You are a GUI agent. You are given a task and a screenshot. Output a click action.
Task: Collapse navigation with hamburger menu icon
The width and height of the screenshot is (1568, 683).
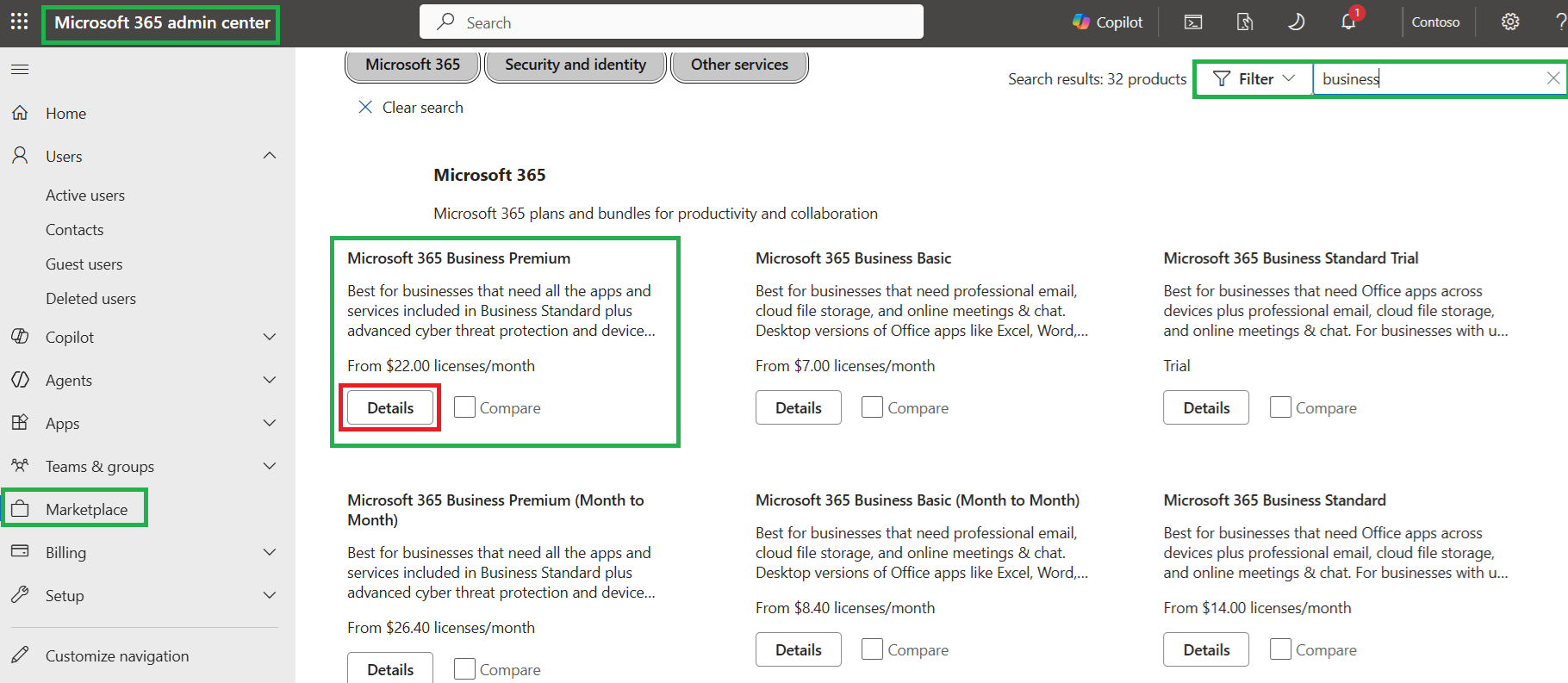click(20, 69)
